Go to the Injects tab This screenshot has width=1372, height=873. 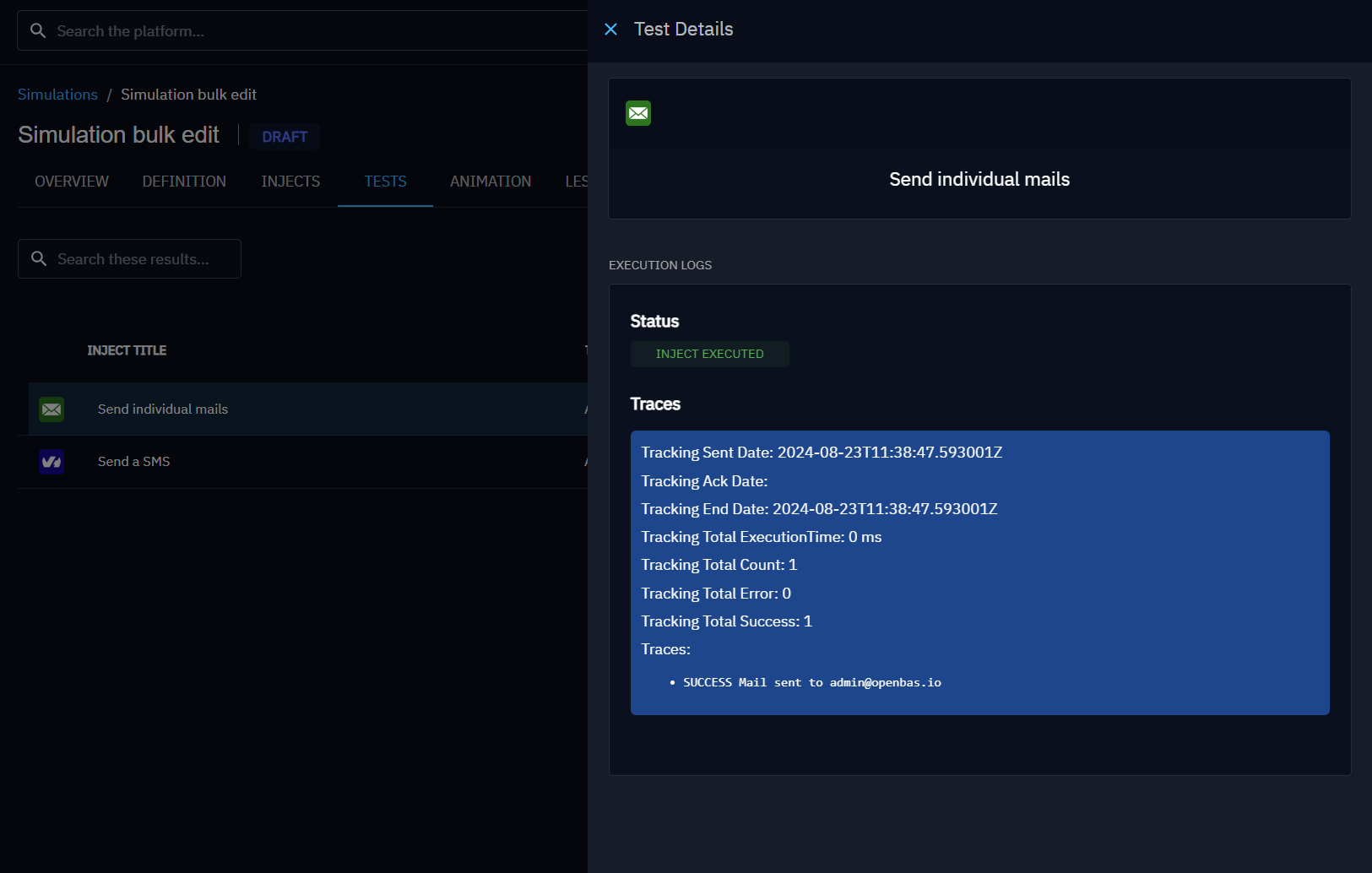pyautogui.click(x=290, y=182)
